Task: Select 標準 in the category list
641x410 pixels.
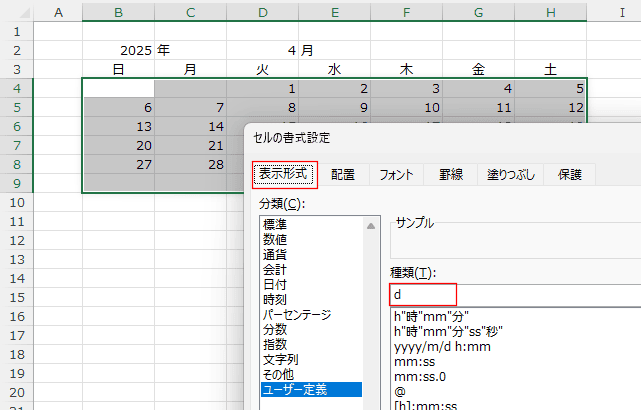Action: pos(275,225)
